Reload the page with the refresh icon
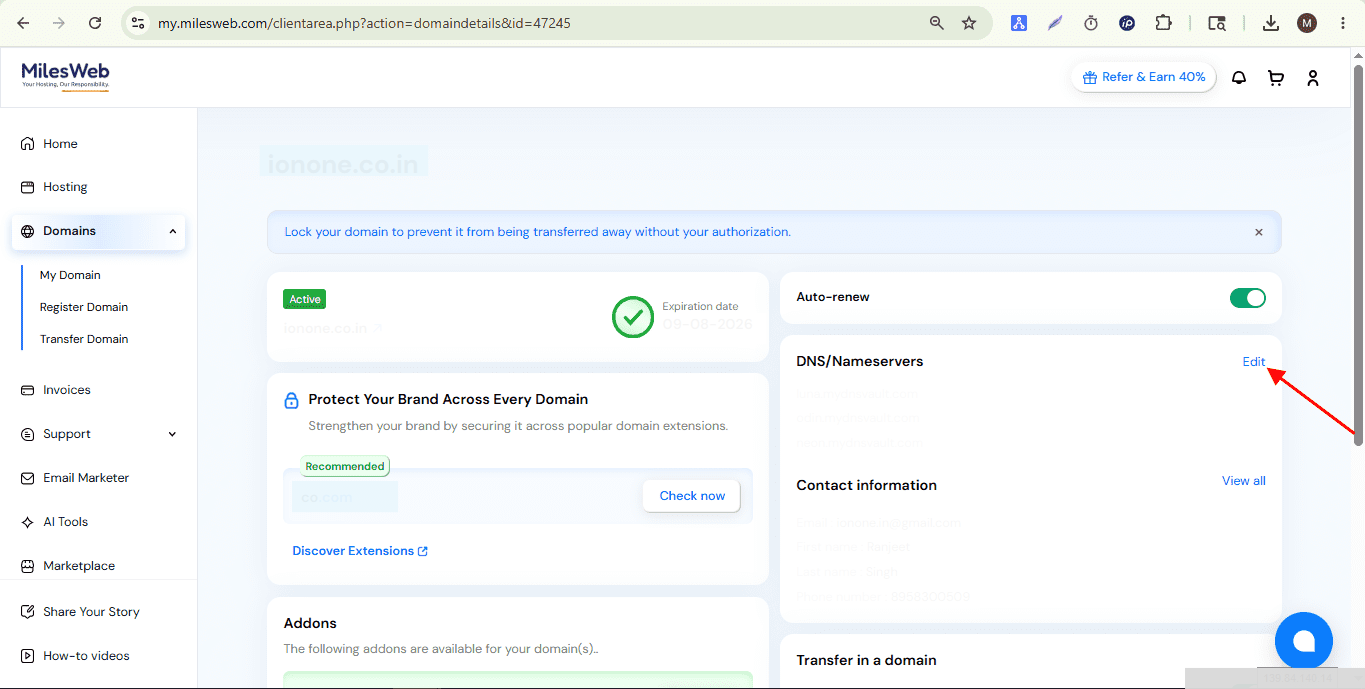 tap(95, 23)
